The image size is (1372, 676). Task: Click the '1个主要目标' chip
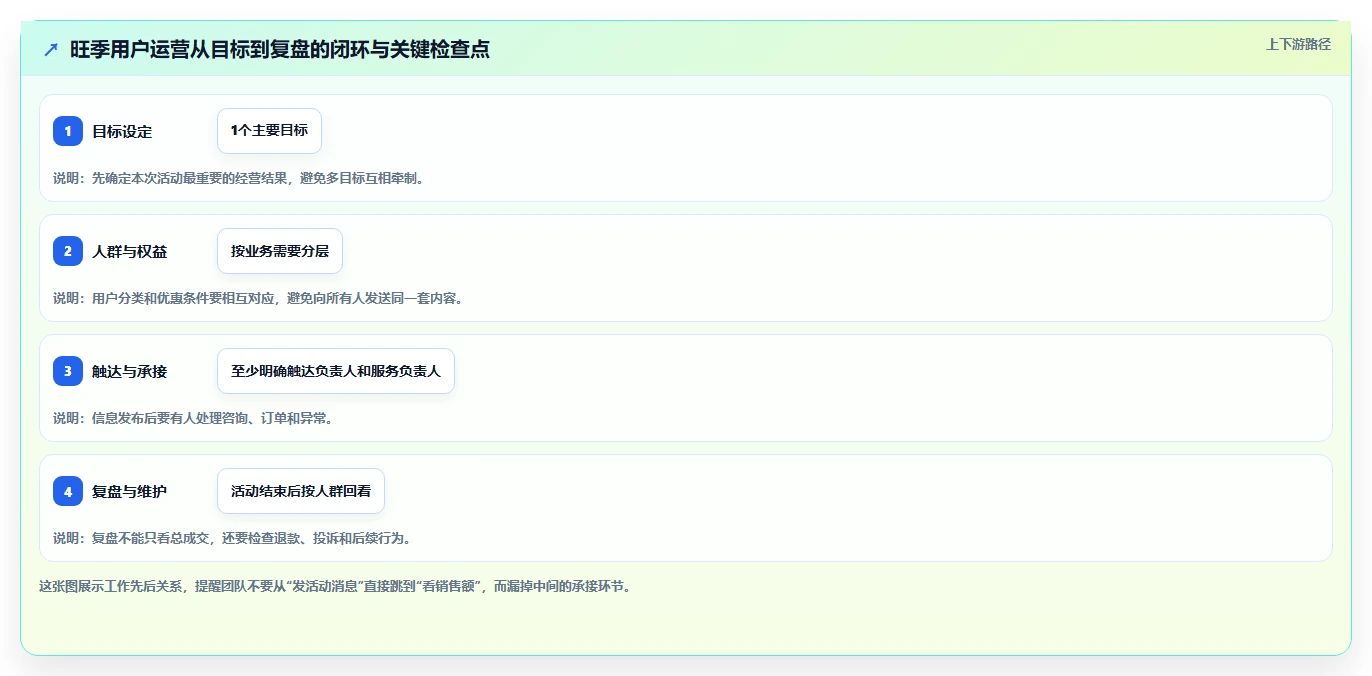(269, 131)
